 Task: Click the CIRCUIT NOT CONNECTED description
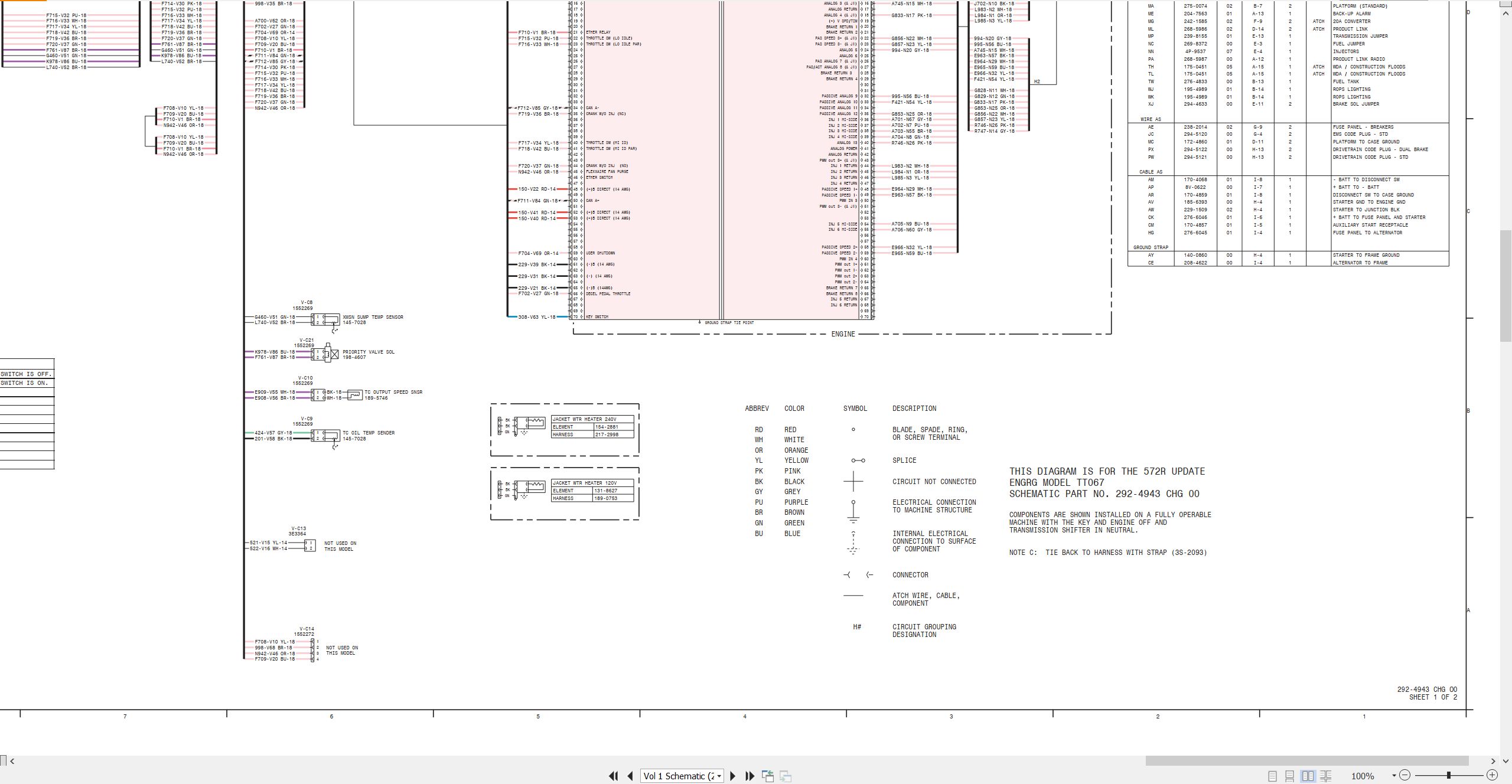934,482
